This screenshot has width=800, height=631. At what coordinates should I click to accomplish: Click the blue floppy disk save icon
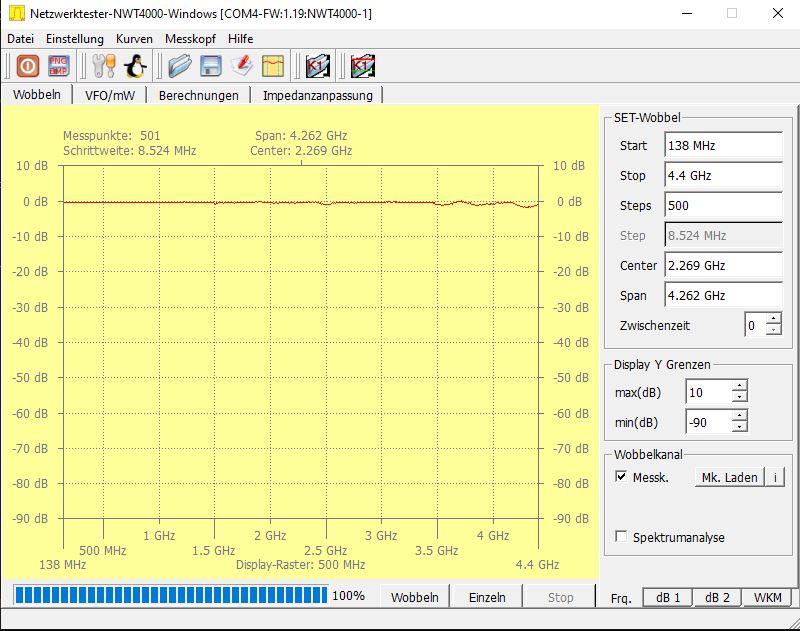[x=211, y=66]
